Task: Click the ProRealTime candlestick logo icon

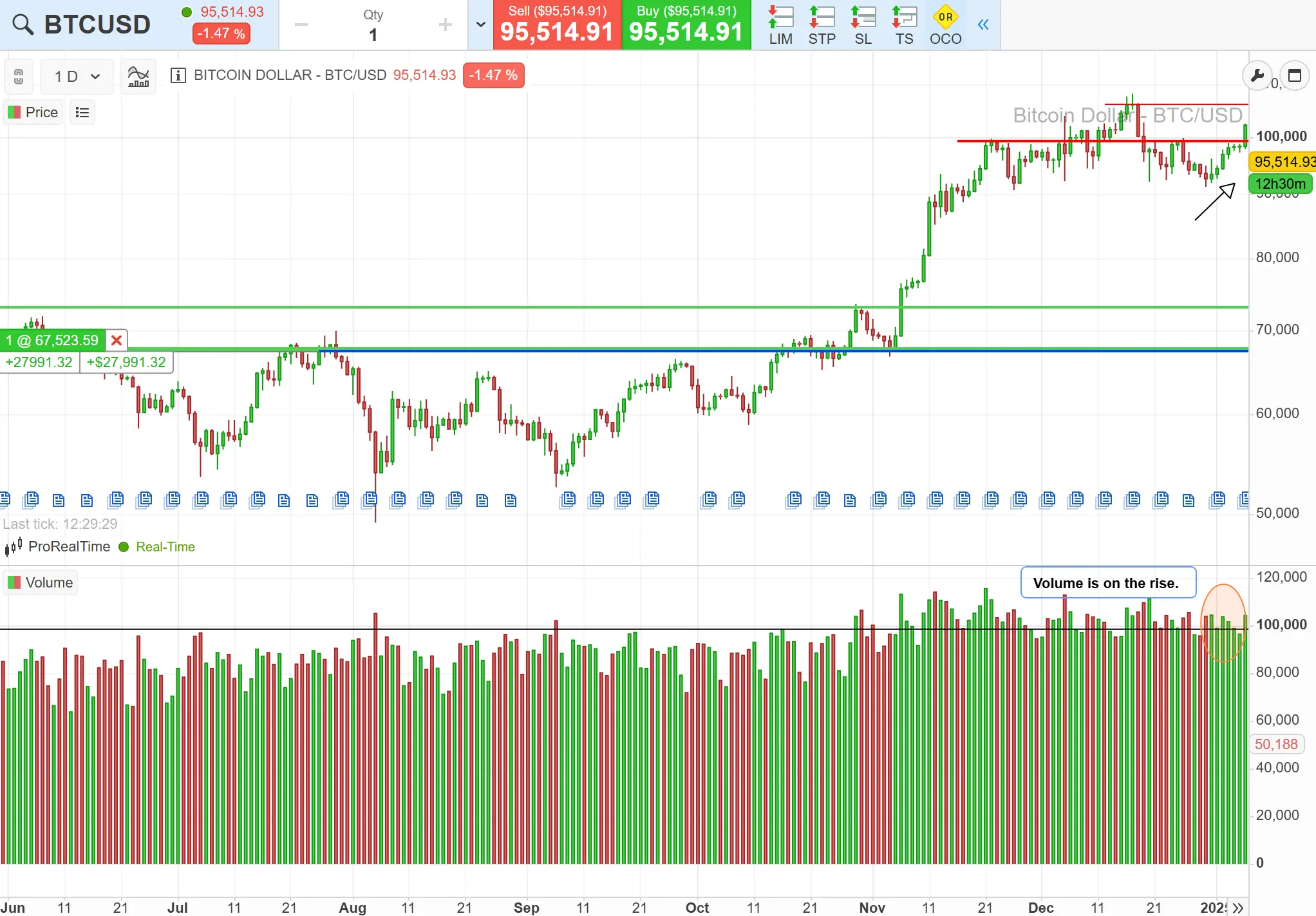Action: tap(14, 547)
